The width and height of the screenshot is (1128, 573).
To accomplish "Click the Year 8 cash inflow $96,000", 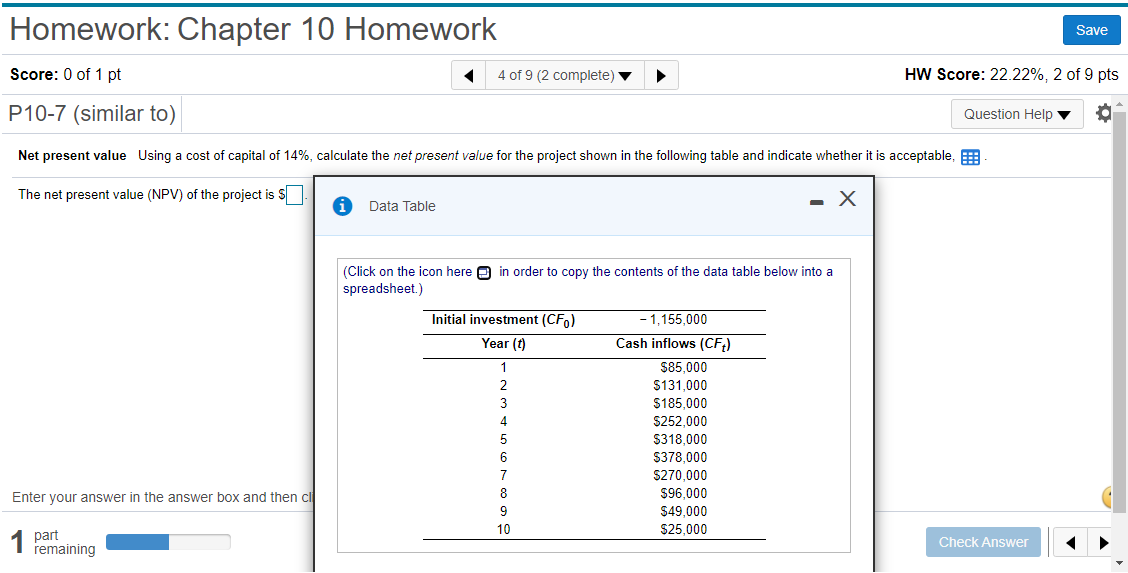I will (x=683, y=493).
